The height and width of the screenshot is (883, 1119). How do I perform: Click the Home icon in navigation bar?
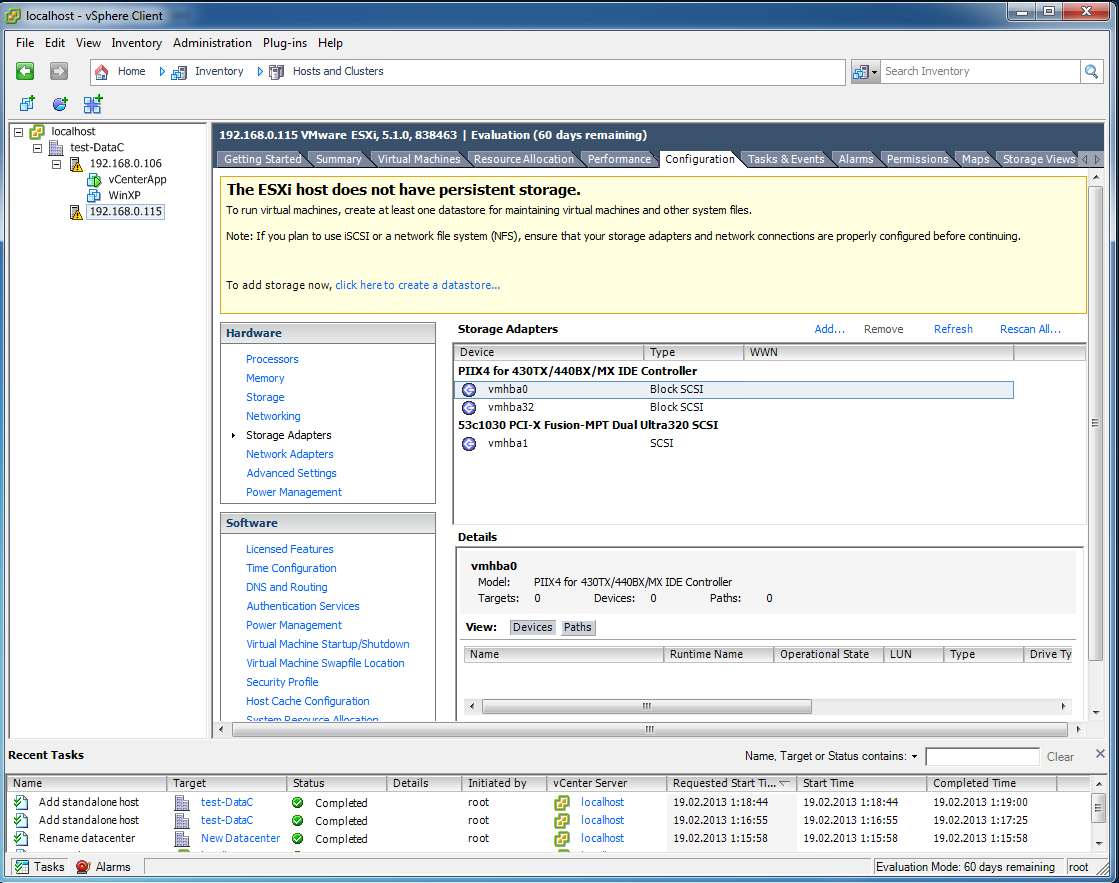[x=102, y=71]
